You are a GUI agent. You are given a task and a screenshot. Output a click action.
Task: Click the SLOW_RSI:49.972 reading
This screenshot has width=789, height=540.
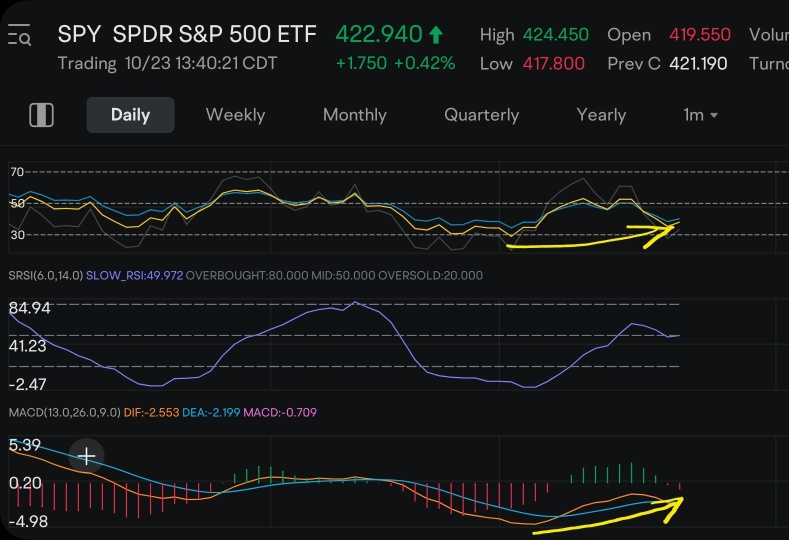pyautogui.click(x=134, y=276)
